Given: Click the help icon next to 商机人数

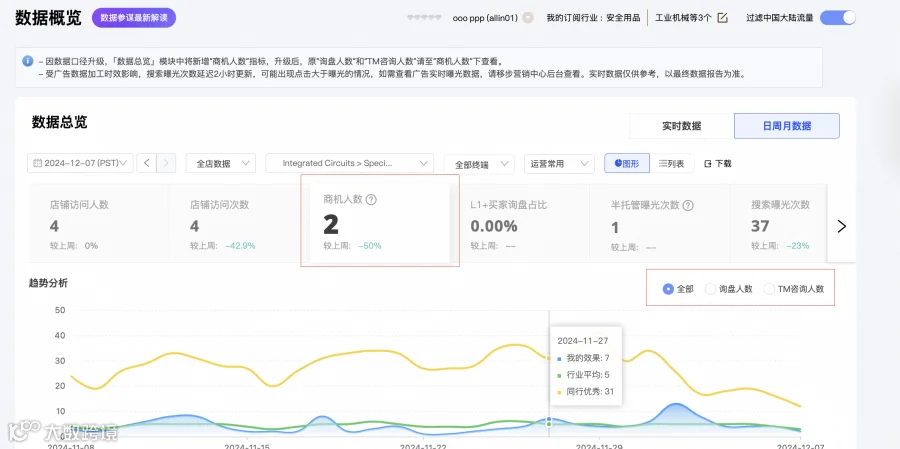Looking at the screenshot, I should [x=371, y=199].
